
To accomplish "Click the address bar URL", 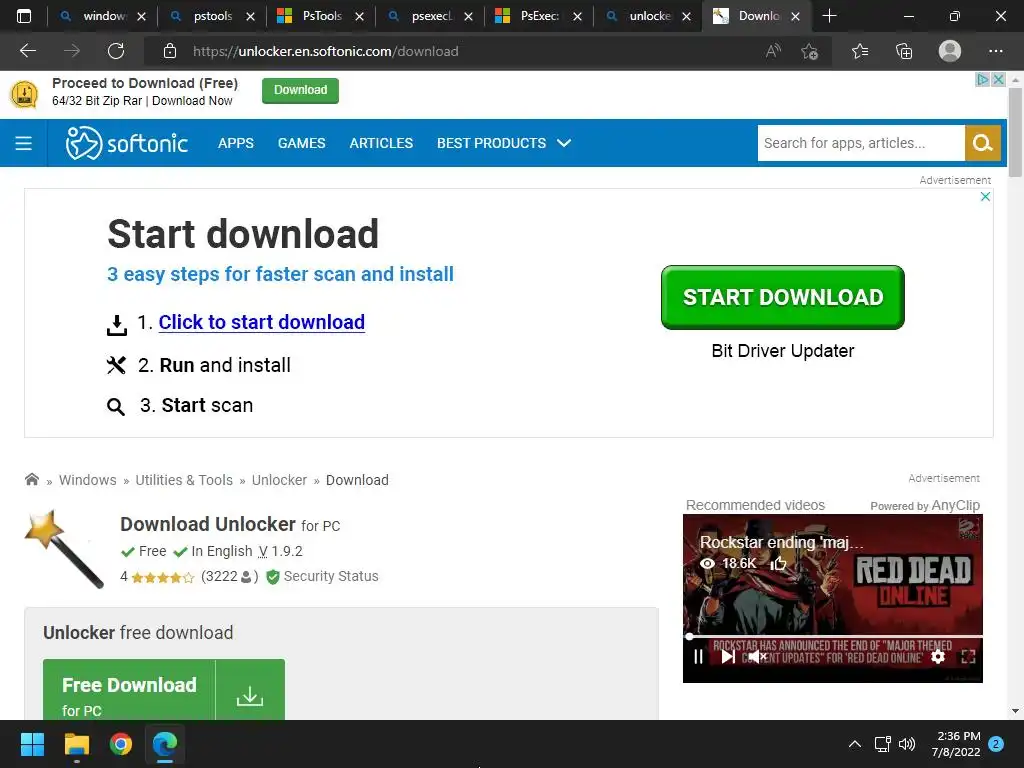I will (x=325, y=51).
